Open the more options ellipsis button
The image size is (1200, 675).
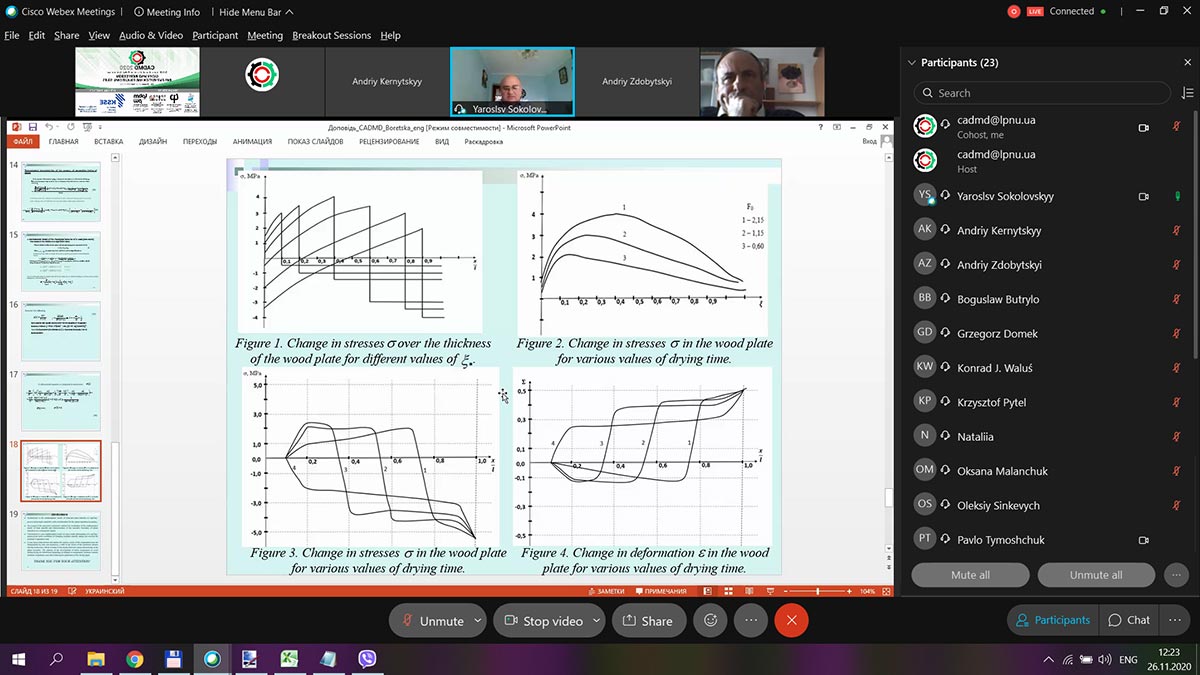click(x=751, y=620)
